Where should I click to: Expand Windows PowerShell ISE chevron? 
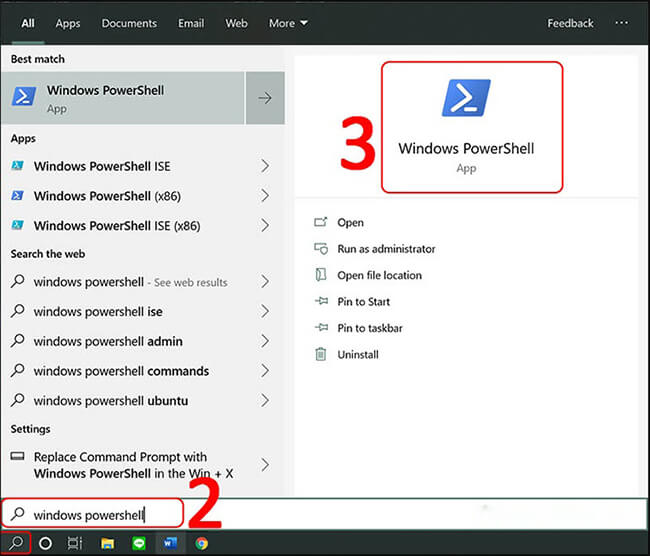(265, 166)
